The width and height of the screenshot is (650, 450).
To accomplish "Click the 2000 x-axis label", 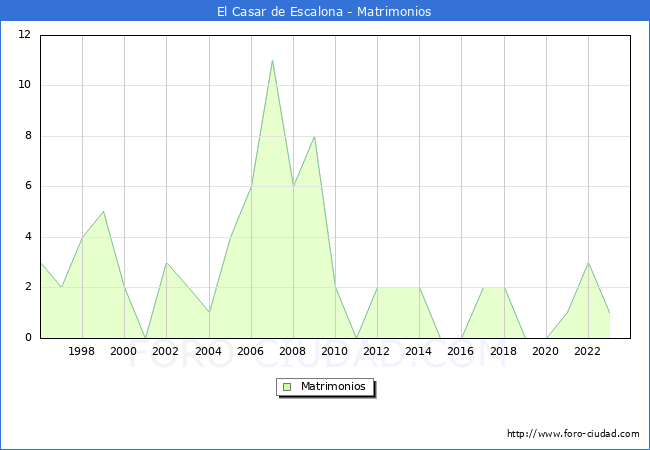I will click(x=124, y=351).
